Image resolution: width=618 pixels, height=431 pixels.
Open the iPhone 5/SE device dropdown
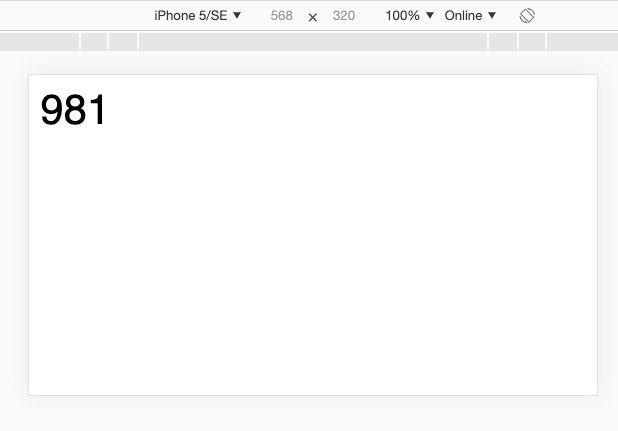point(197,15)
